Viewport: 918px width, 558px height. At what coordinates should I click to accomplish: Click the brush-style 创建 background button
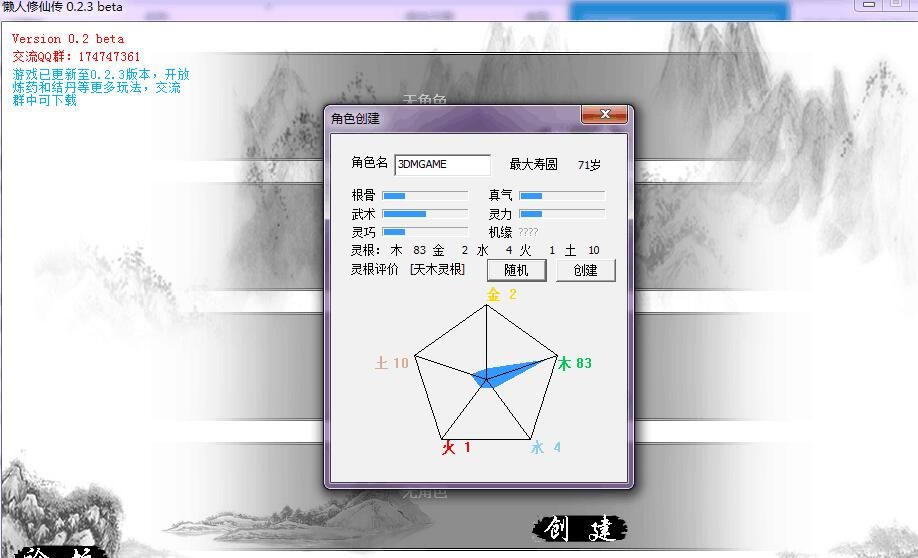[x=580, y=529]
